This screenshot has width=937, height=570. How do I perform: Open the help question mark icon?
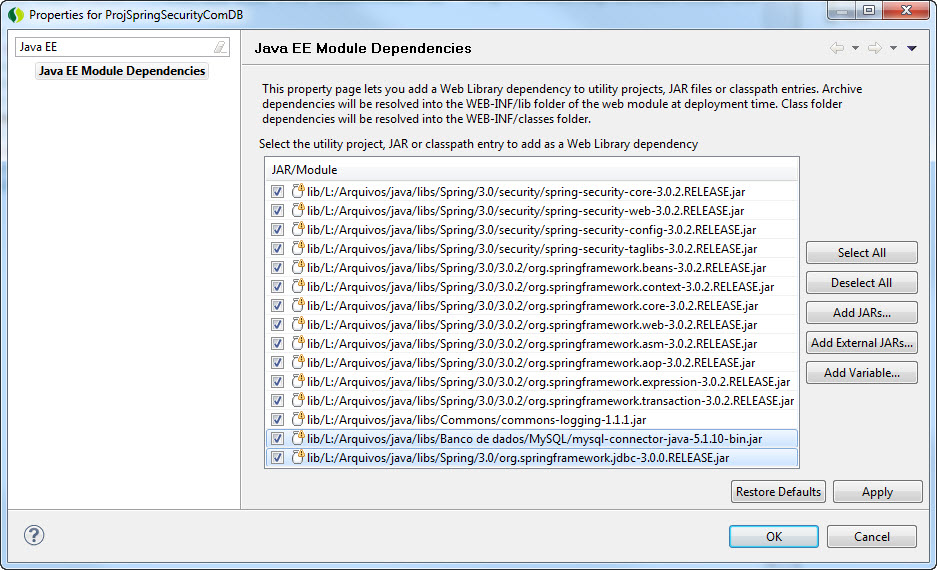click(x=34, y=535)
